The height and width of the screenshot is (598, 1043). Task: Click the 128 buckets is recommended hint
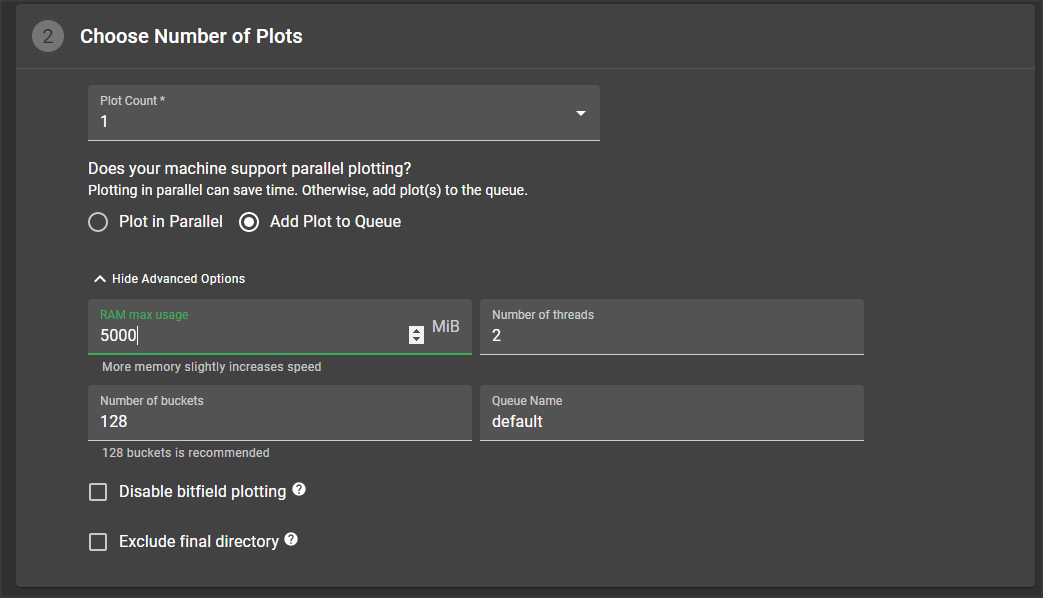pyautogui.click(x=186, y=453)
